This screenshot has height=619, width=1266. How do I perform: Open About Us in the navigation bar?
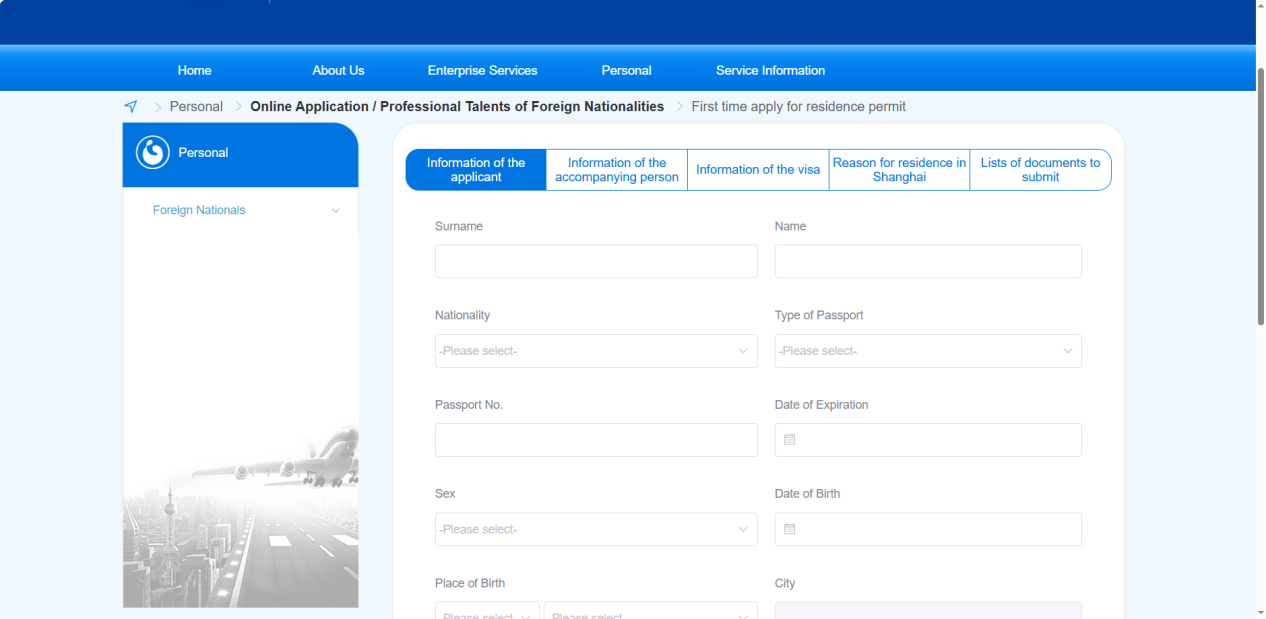point(338,70)
